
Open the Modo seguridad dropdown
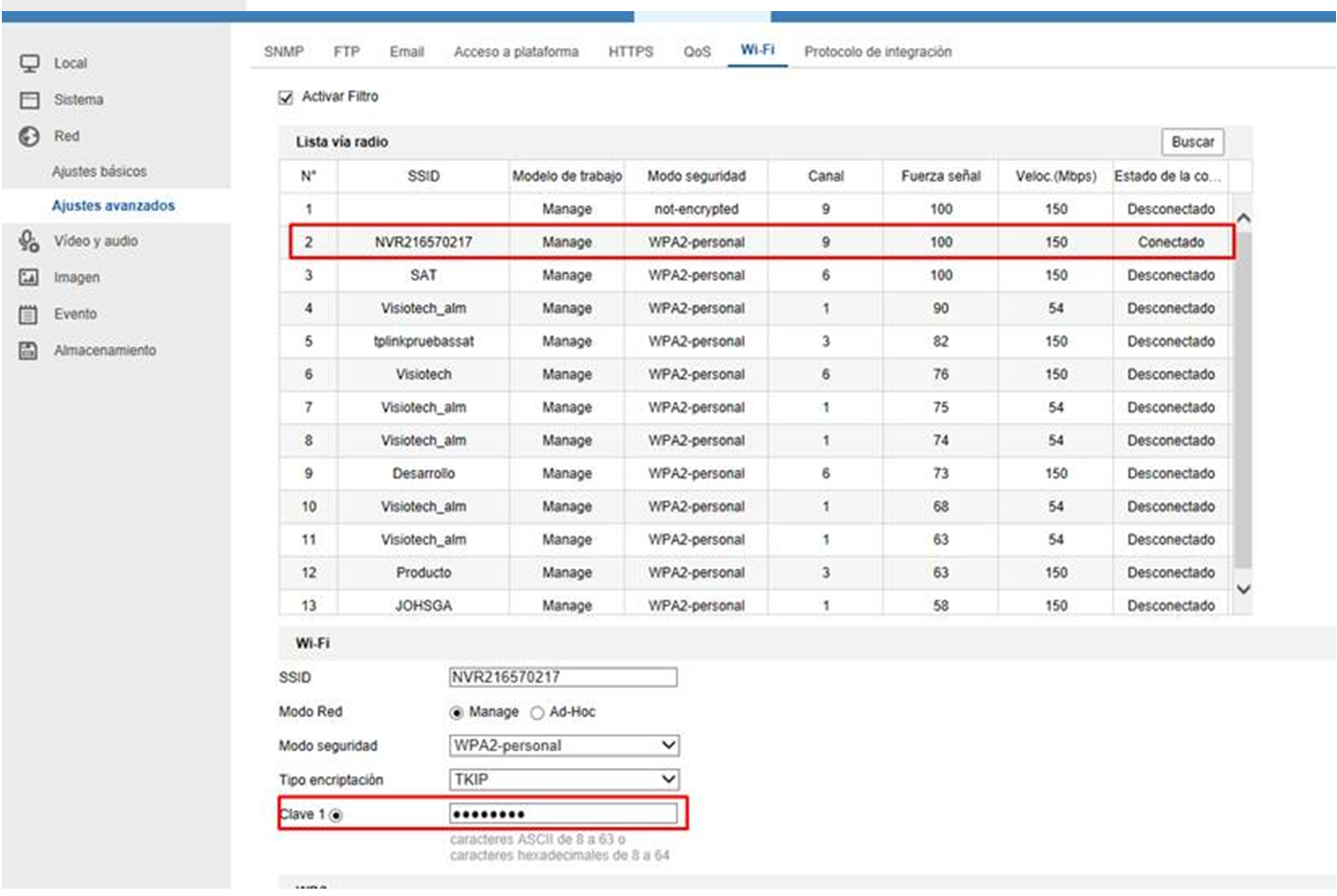(x=564, y=745)
